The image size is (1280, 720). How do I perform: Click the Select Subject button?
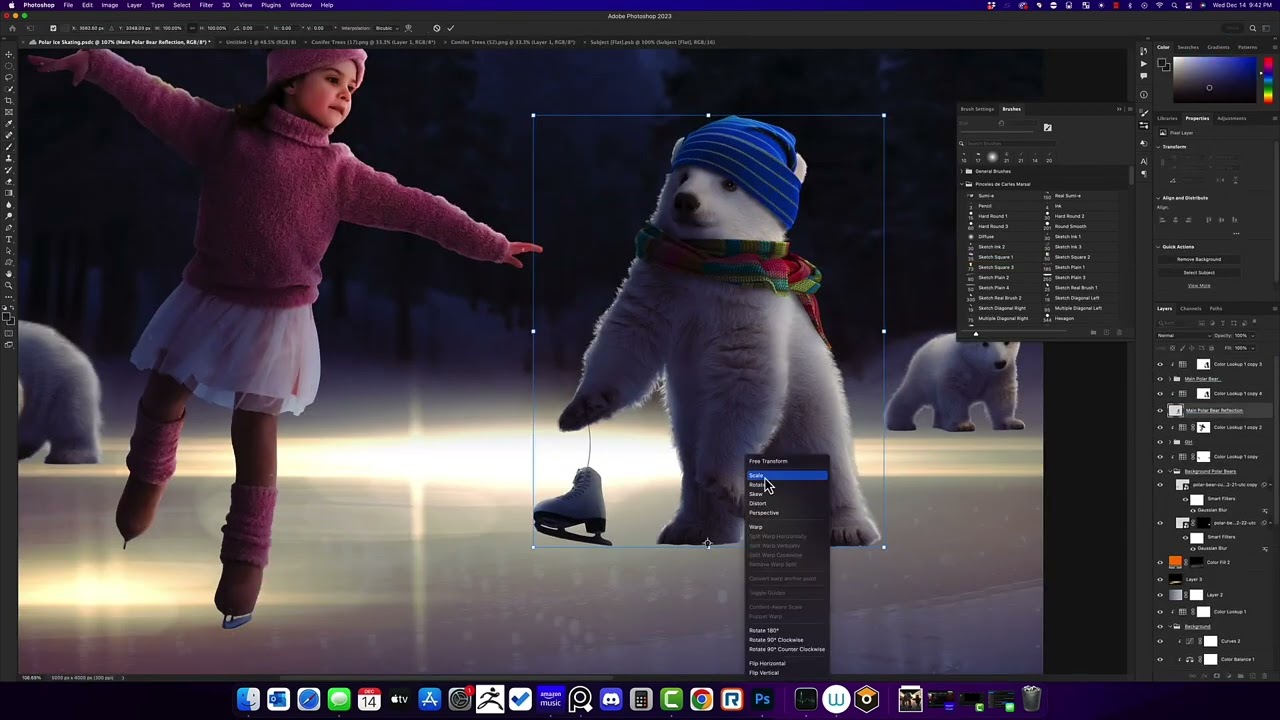1198,272
